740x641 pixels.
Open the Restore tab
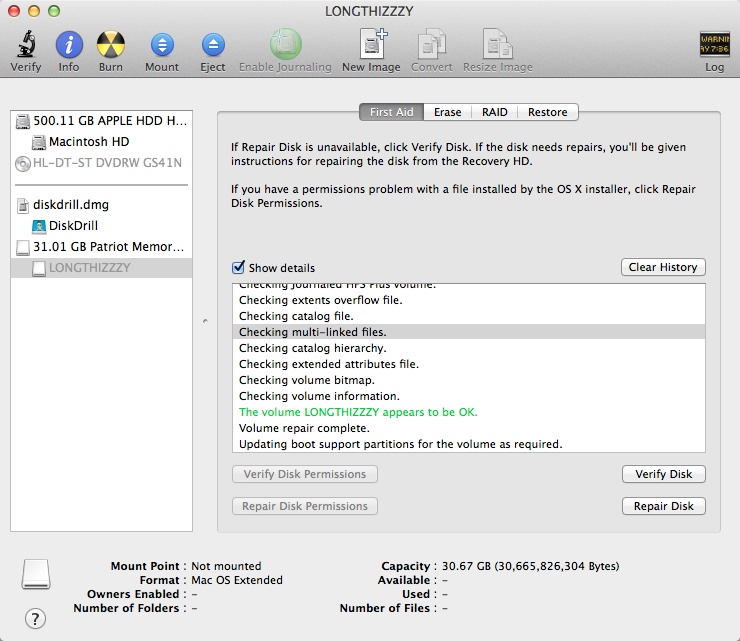pyautogui.click(x=547, y=112)
